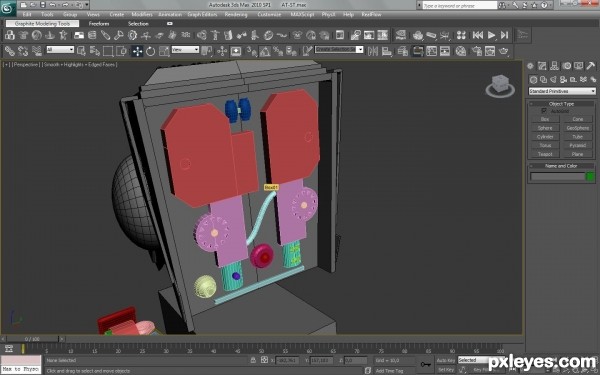
Task: Open the Utilities hammer panel
Action: pos(590,66)
